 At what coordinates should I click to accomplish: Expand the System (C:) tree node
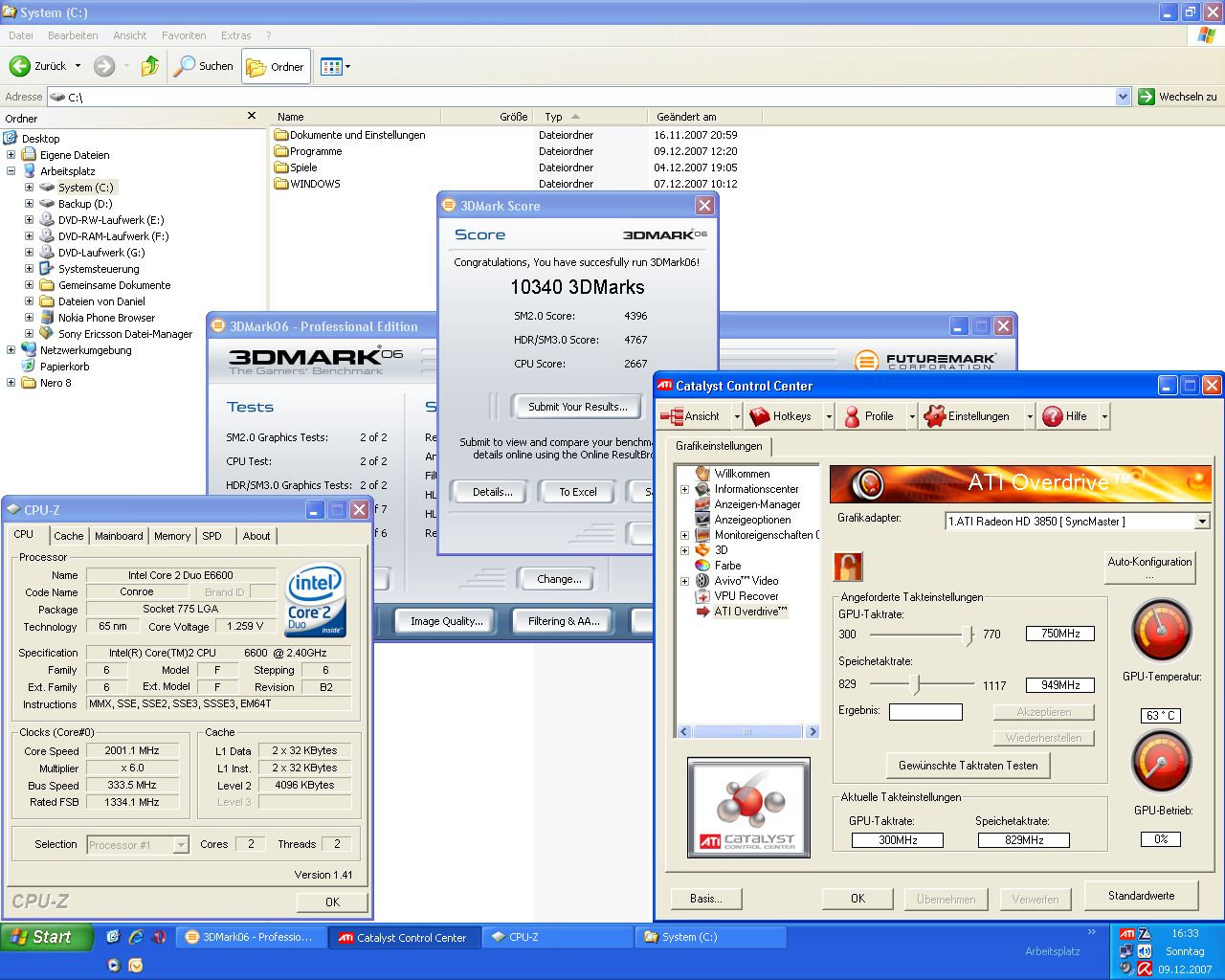[29, 188]
